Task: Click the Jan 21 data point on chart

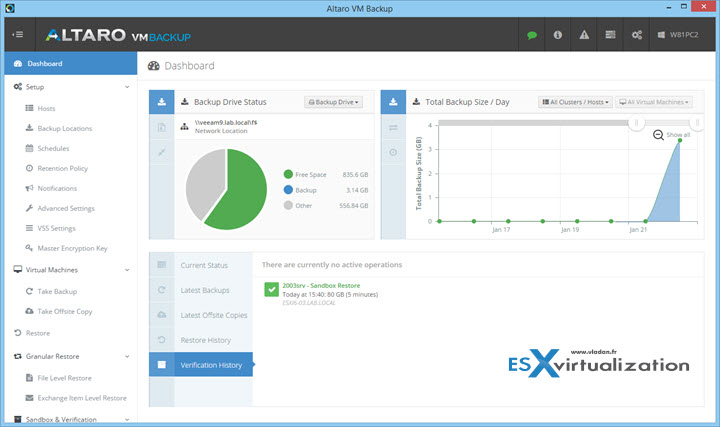Action: (645, 221)
